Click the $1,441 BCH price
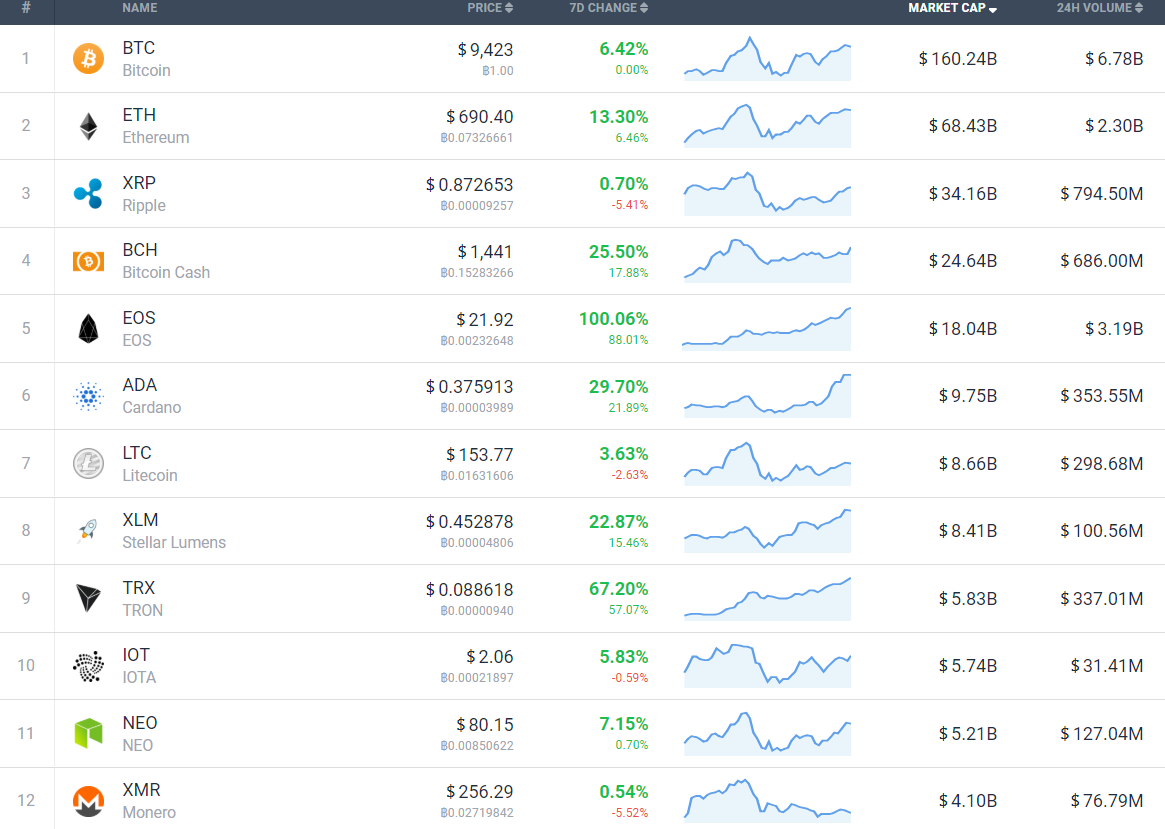The width and height of the screenshot is (1165, 829). [x=485, y=252]
